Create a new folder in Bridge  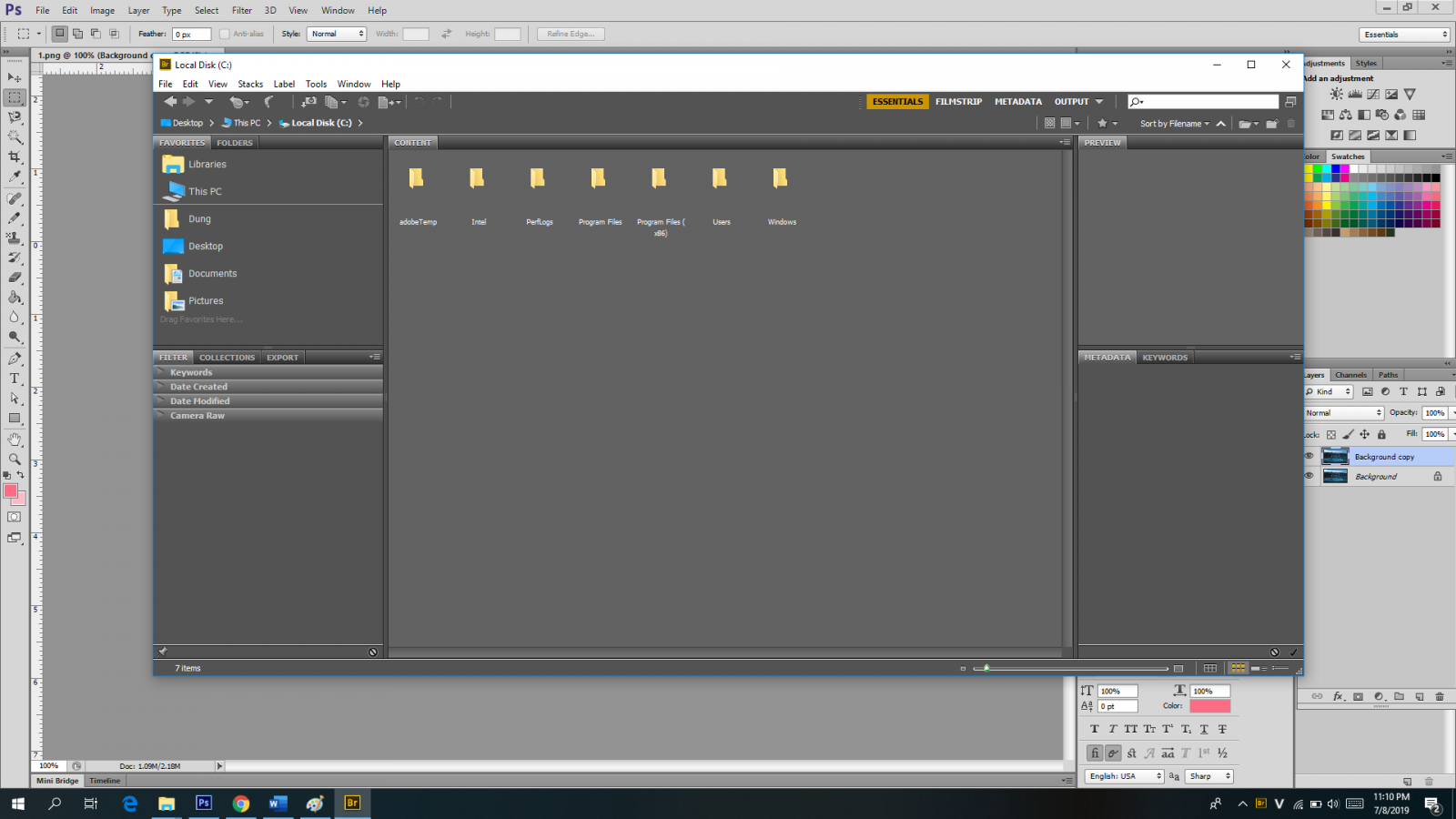click(x=1271, y=124)
